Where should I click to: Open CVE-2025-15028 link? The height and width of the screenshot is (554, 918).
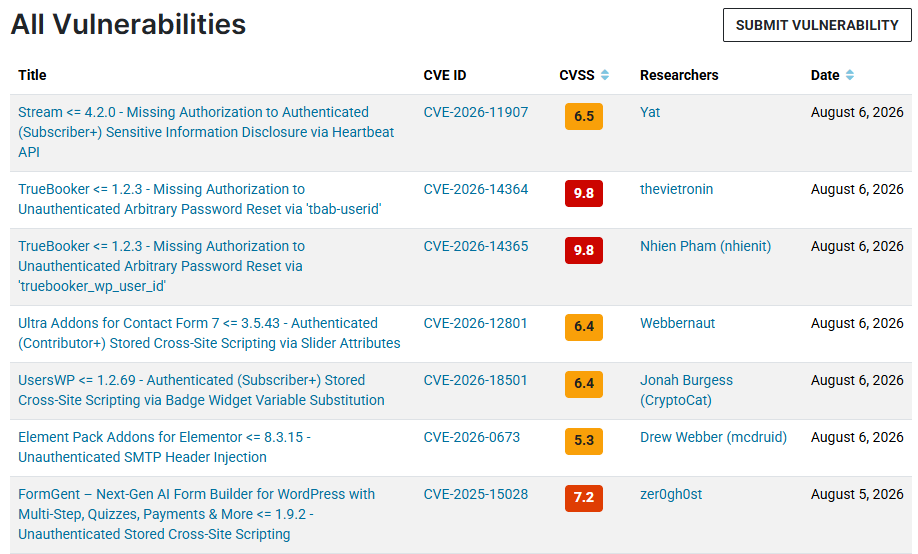point(475,494)
